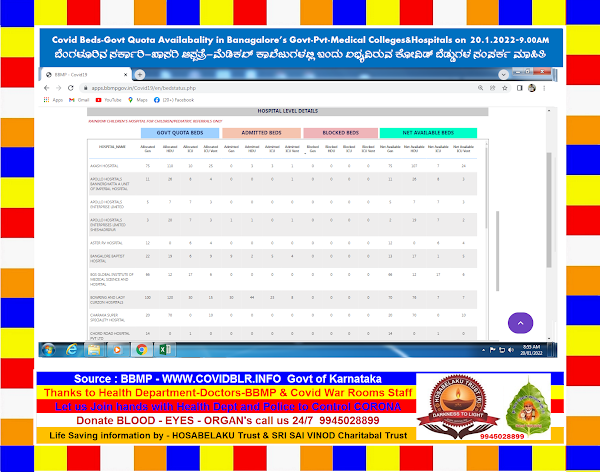This screenshot has width=600, height=472.
Task: Open the Gmail bookmark
Action: click(x=79, y=100)
